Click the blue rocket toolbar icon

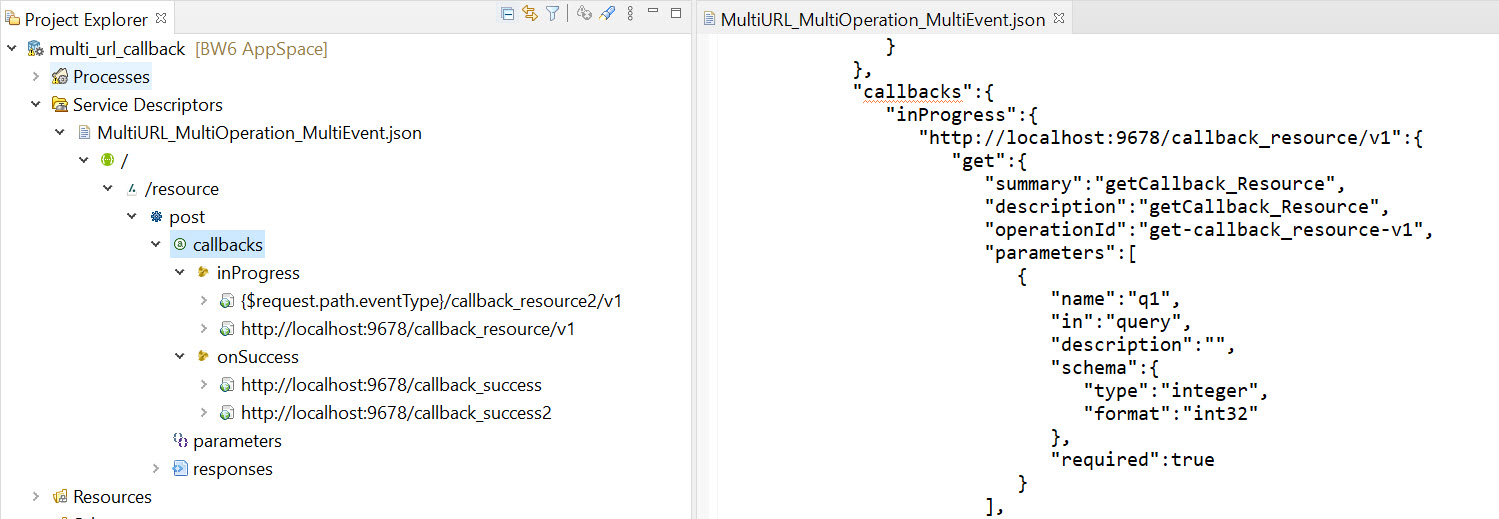(607, 14)
